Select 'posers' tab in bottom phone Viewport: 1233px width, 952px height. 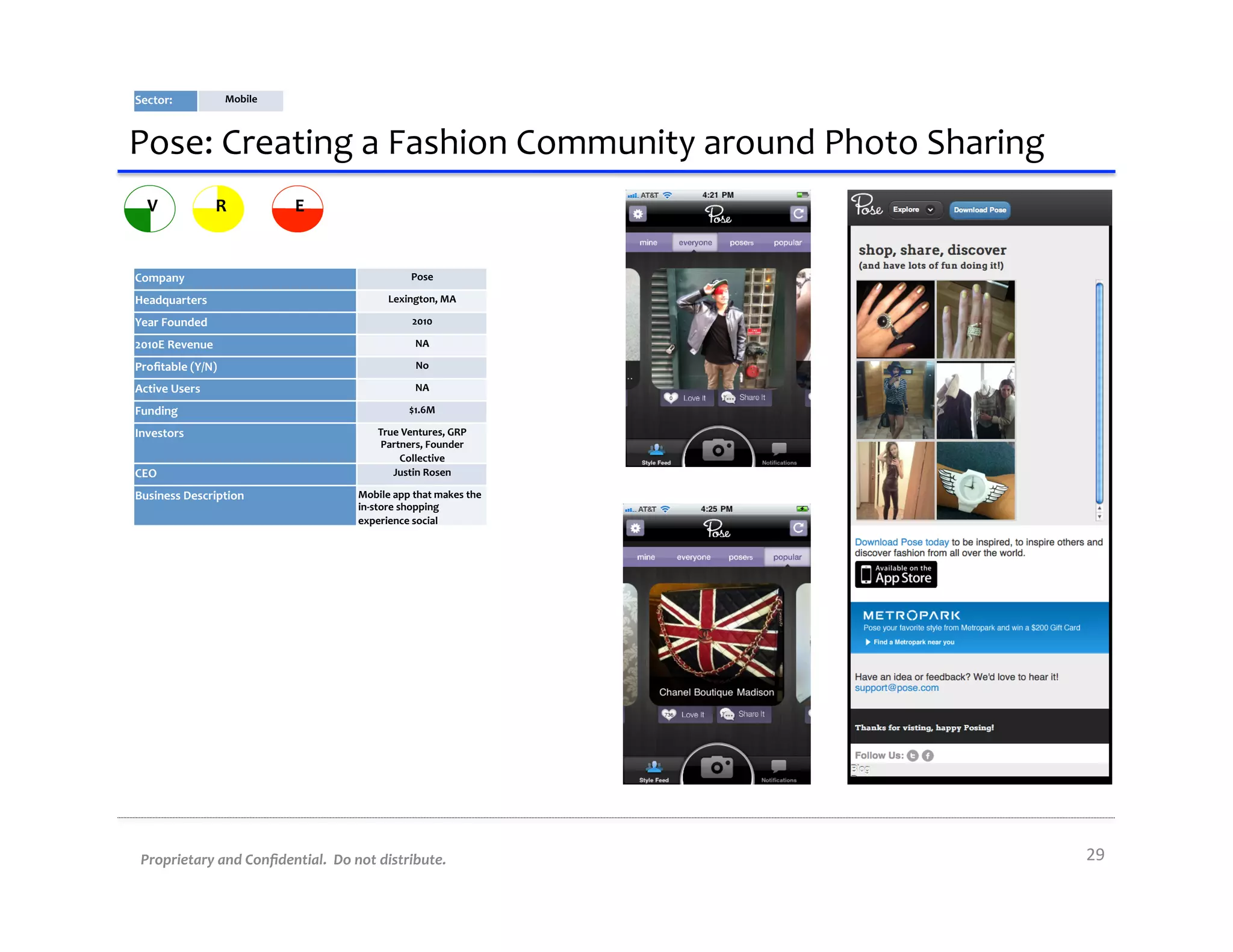pos(741,557)
